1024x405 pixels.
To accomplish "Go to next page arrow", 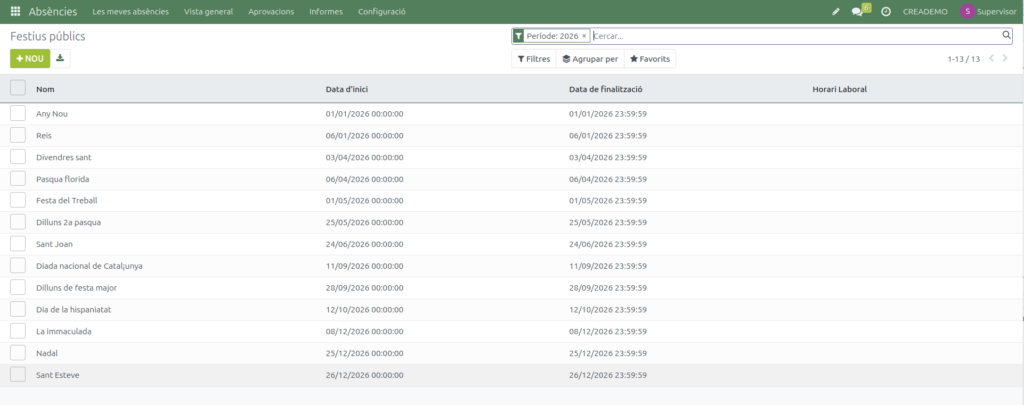I will click(x=1006, y=59).
